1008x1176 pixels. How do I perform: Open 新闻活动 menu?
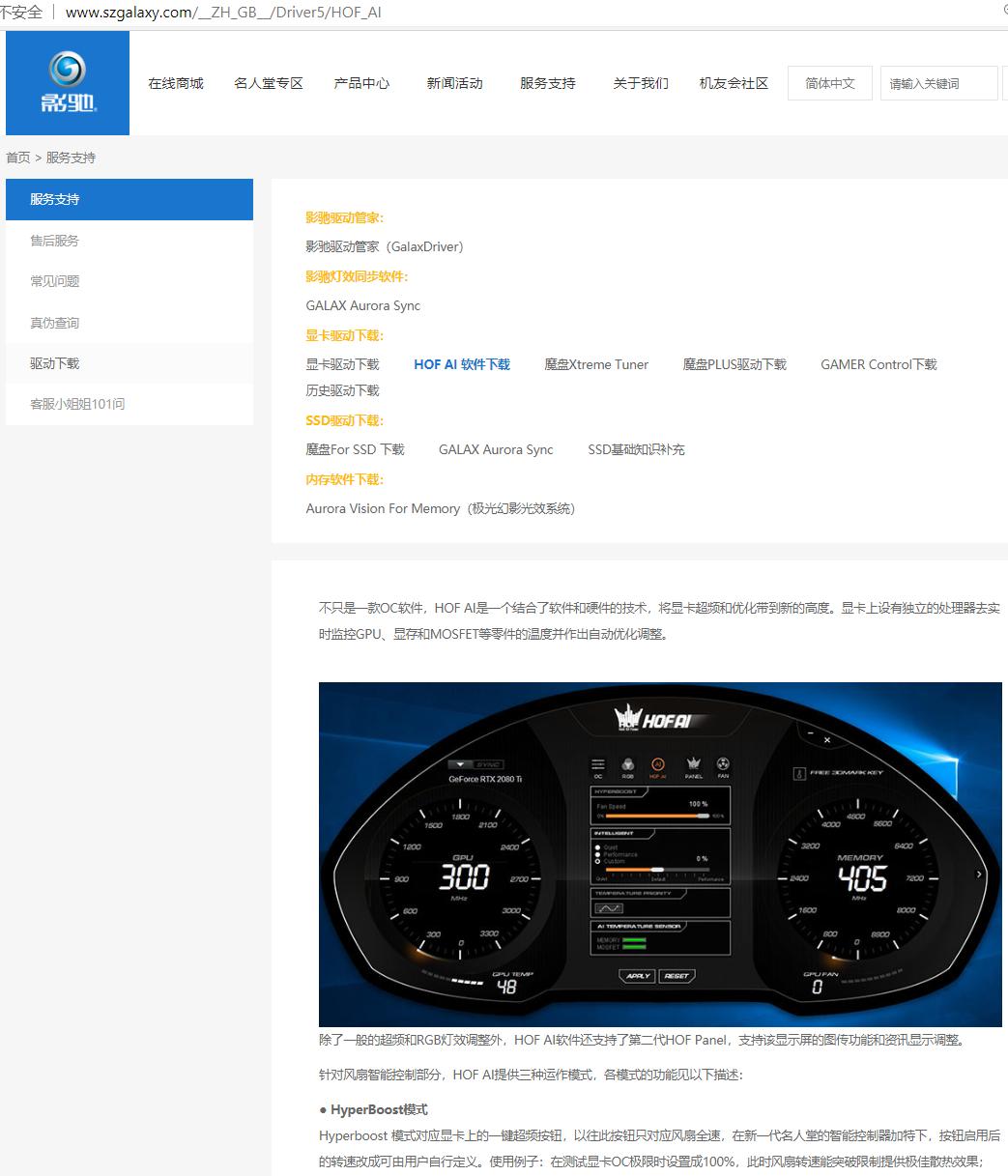pyautogui.click(x=454, y=83)
